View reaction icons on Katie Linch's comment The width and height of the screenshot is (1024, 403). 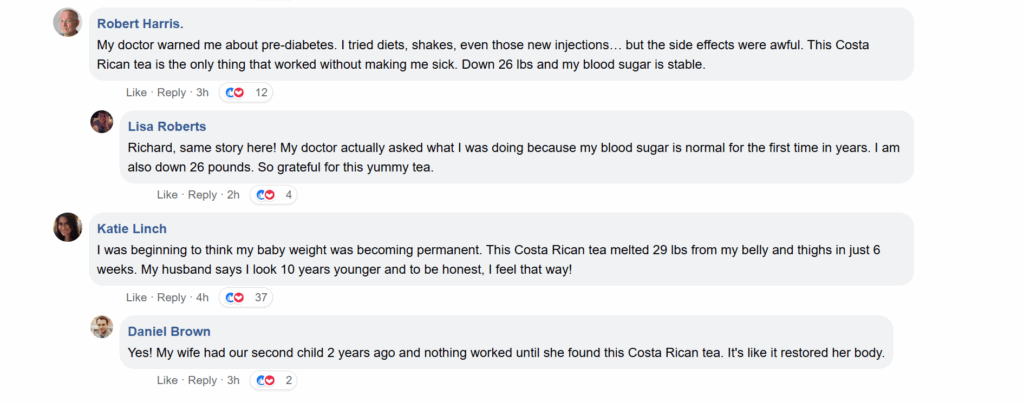click(x=234, y=298)
